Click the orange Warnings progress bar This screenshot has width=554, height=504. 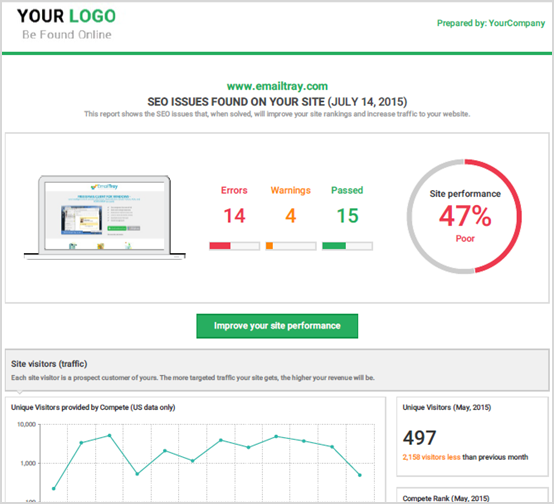[x=290, y=246]
